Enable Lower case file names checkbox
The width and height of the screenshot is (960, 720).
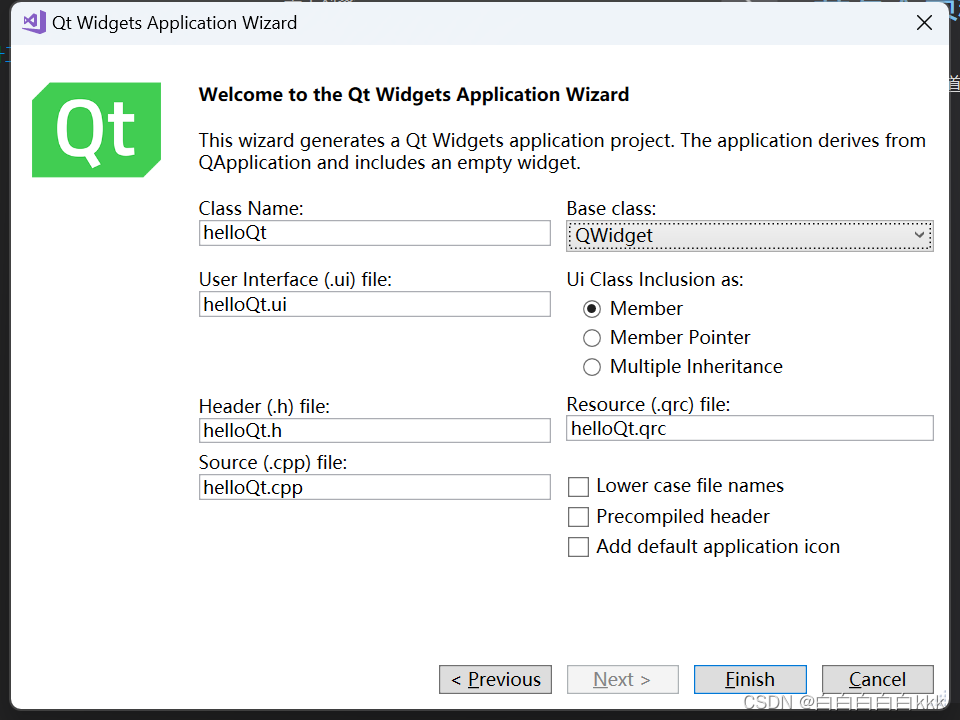point(578,487)
